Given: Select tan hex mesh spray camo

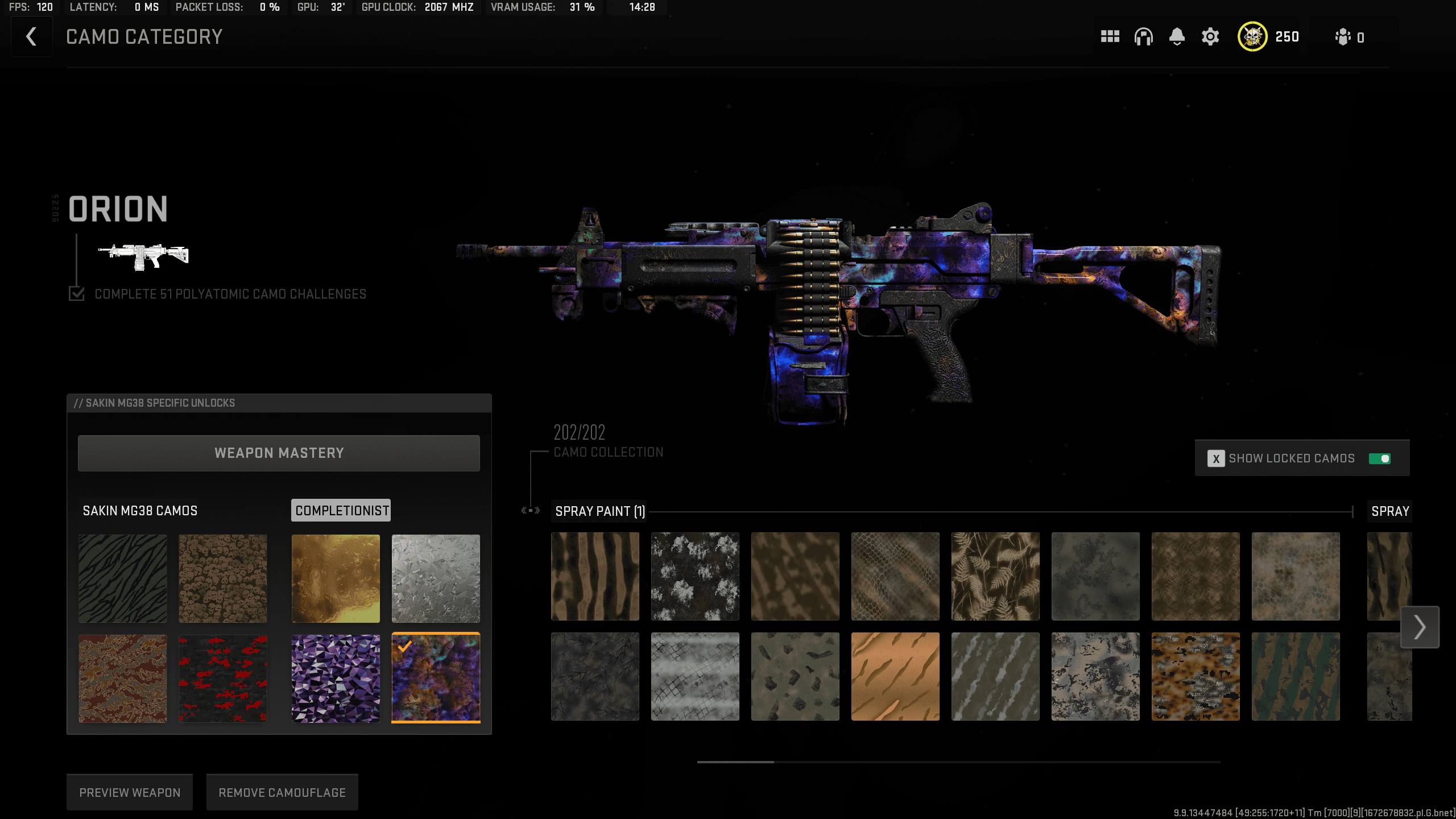Looking at the screenshot, I should point(1296,576).
